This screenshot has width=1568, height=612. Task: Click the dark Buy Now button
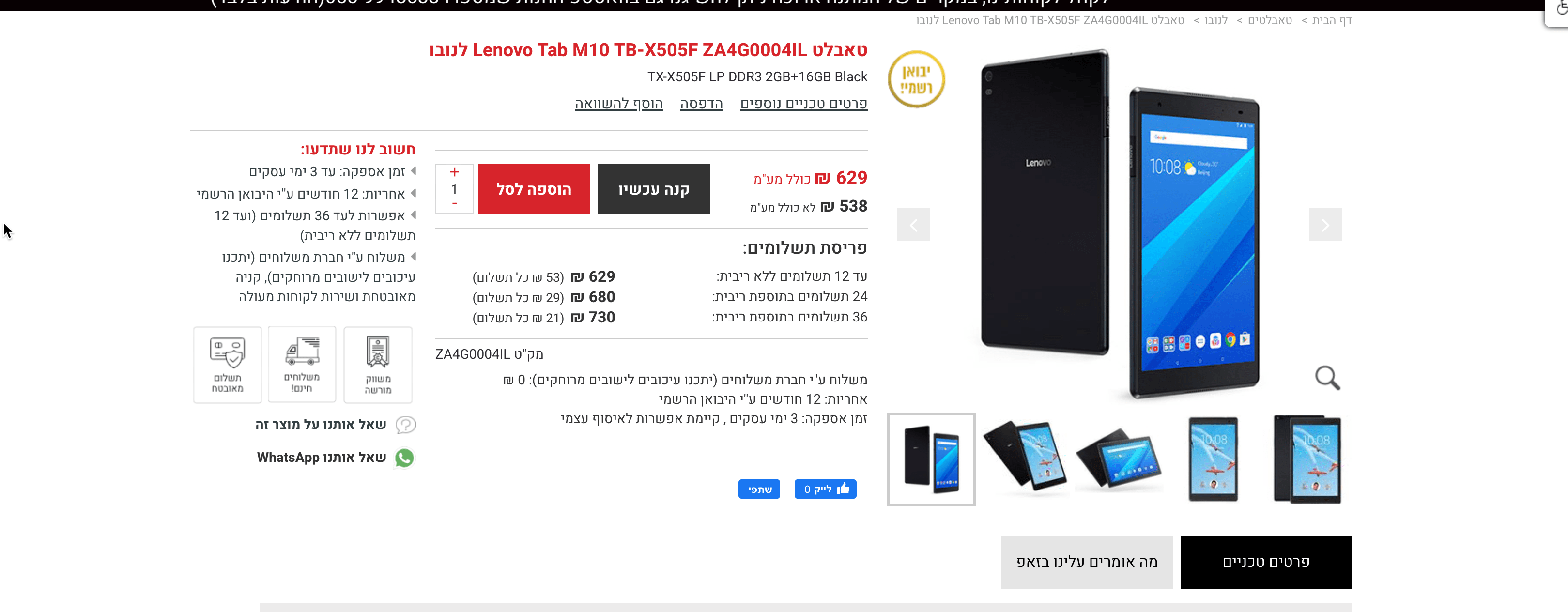coord(654,189)
